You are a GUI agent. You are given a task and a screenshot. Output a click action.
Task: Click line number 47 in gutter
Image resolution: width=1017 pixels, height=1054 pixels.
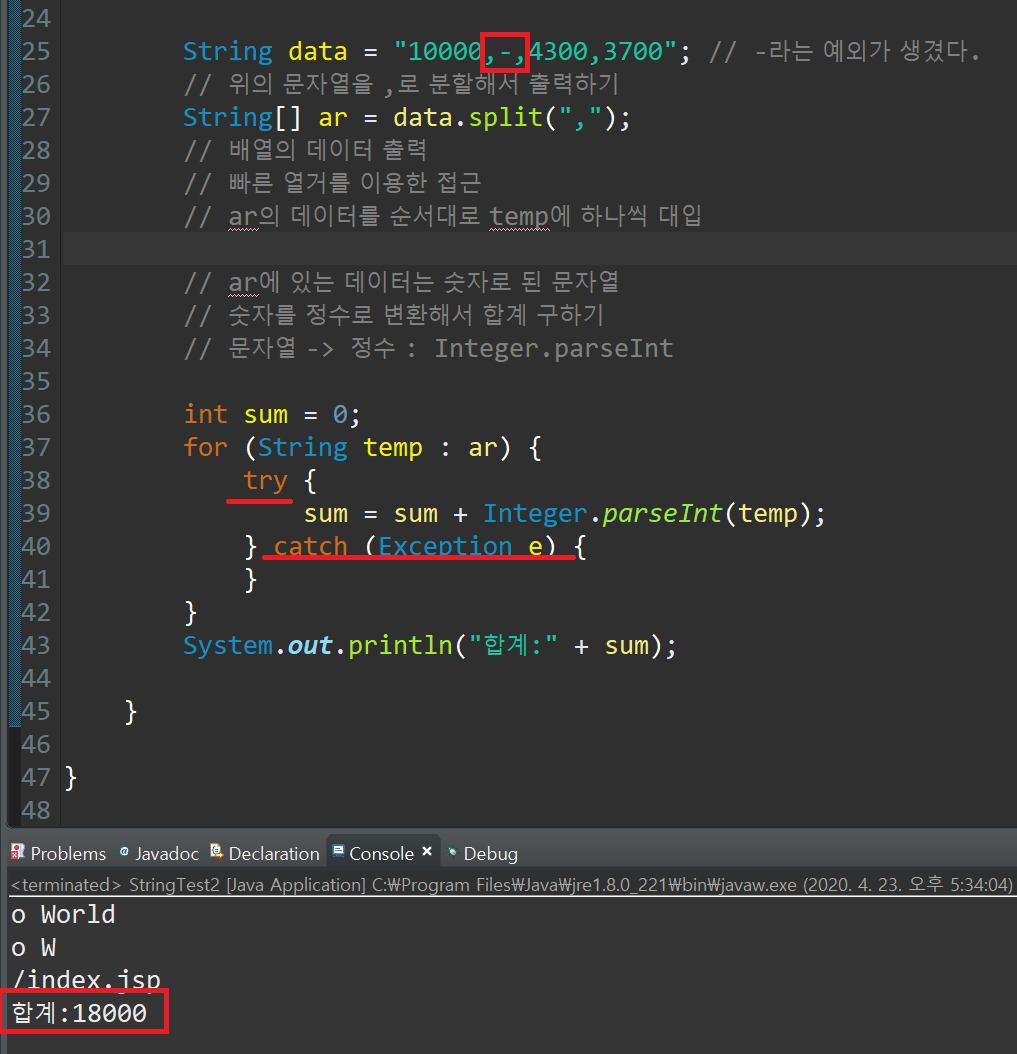coord(36,777)
